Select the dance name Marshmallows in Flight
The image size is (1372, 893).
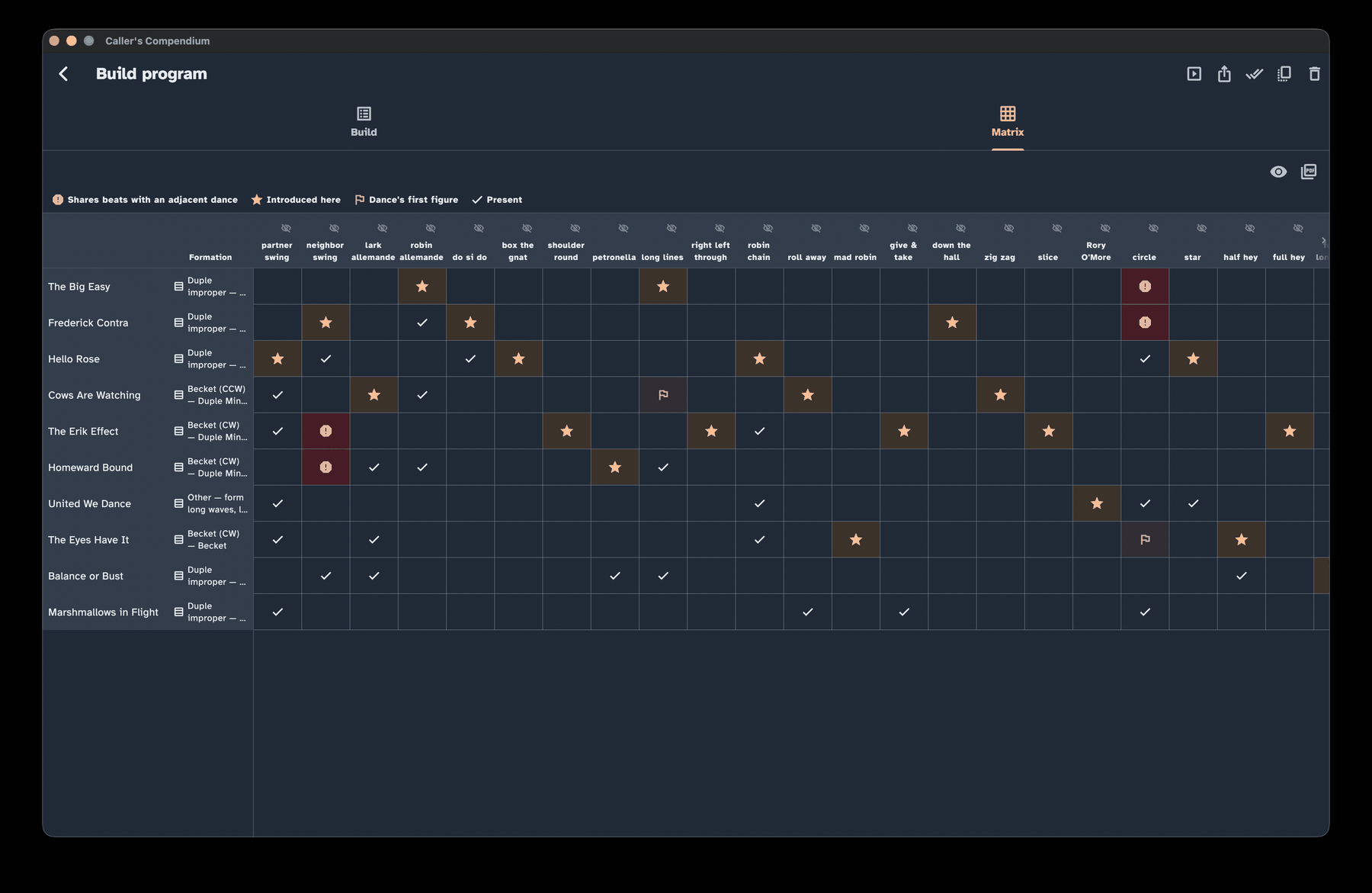(x=104, y=612)
